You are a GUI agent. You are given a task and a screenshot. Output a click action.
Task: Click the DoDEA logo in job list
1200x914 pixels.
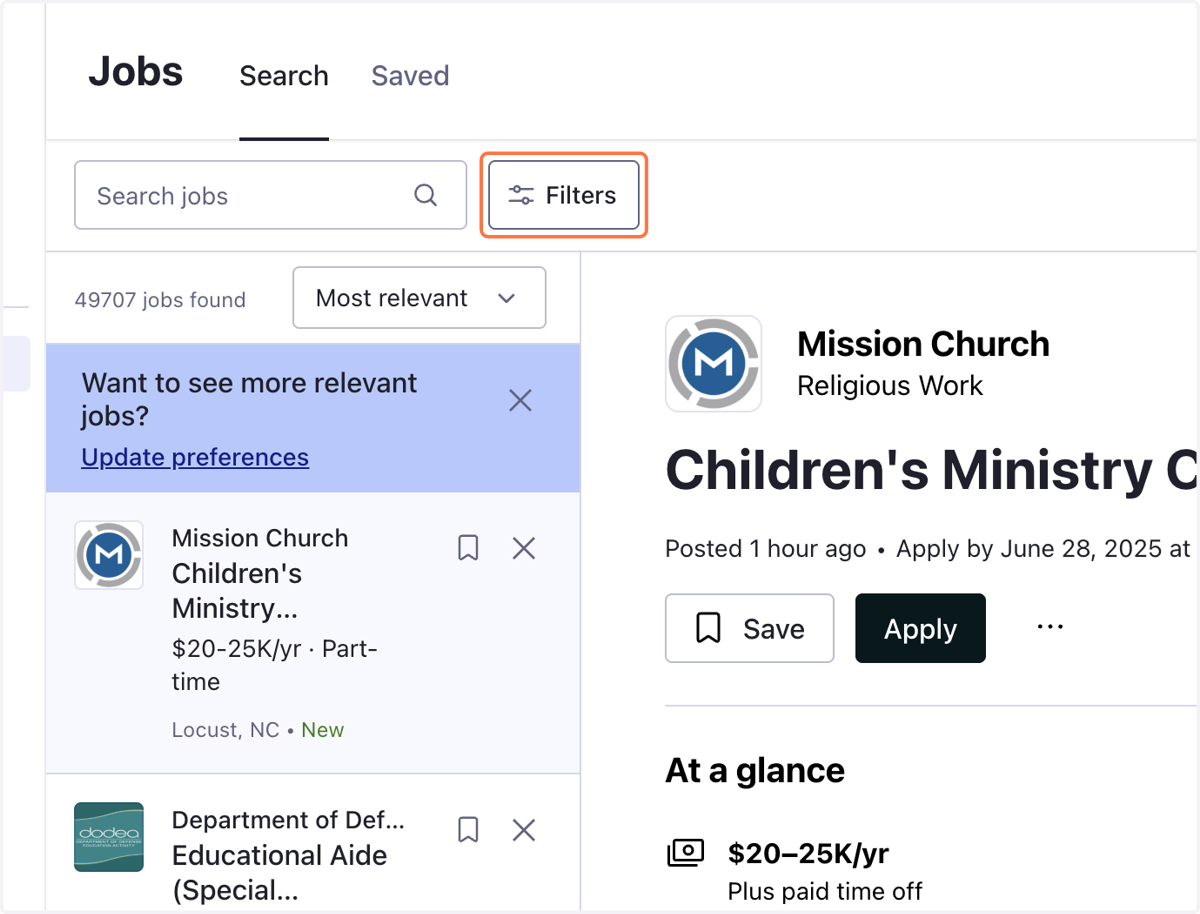[109, 836]
